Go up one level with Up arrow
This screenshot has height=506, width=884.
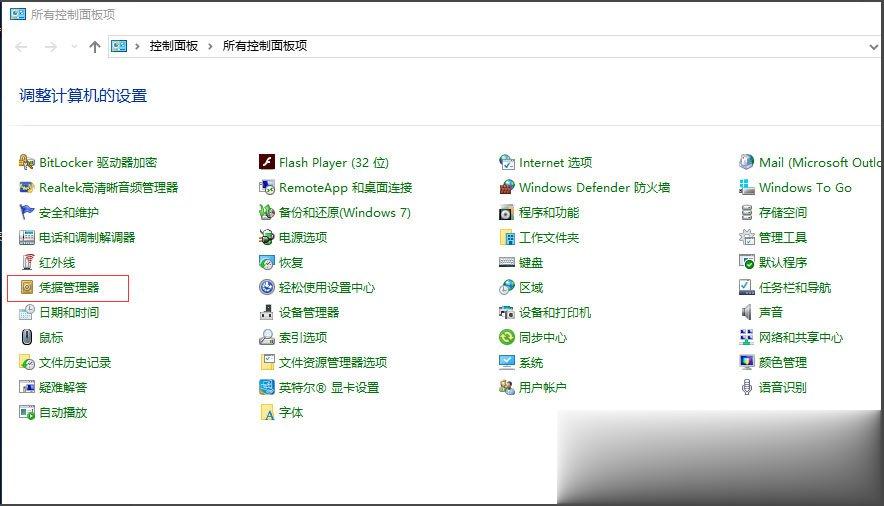(x=95, y=47)
